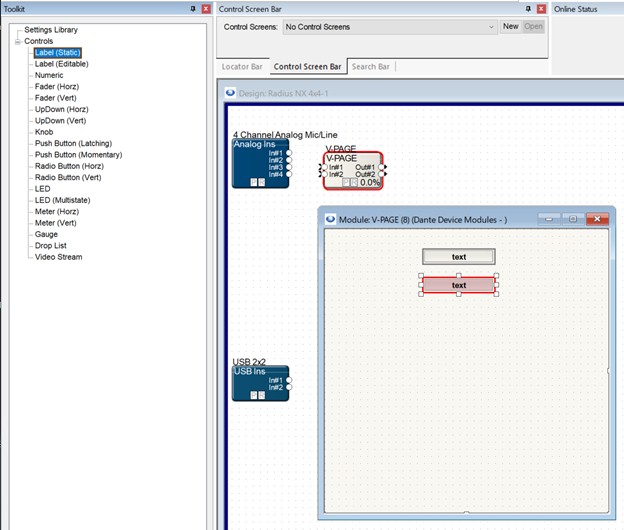Screen dimensions: 624x530
Task: Collapse the Controls tree node
Action: 18,41
